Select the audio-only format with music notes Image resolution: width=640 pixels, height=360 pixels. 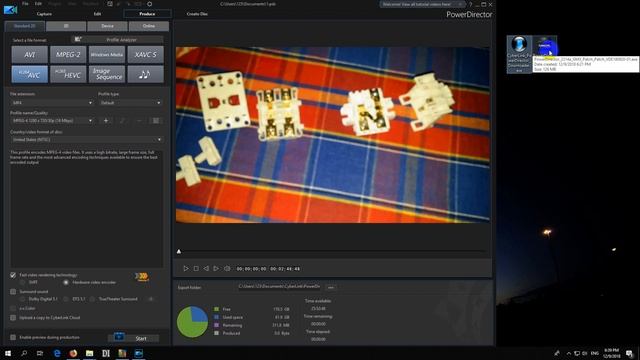(146, 74)
